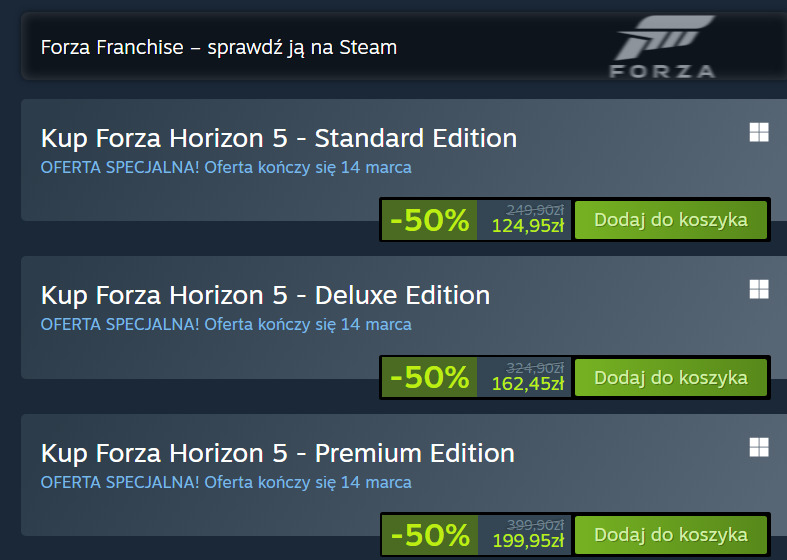Image resolution: width=787 pixels, height=560 pixels.
Task: Click the special offer text under Deluxe Edition
Action: pos(226,324)
